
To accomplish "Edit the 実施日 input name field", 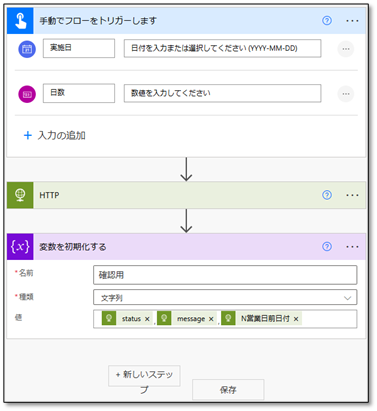I will 79,48.
